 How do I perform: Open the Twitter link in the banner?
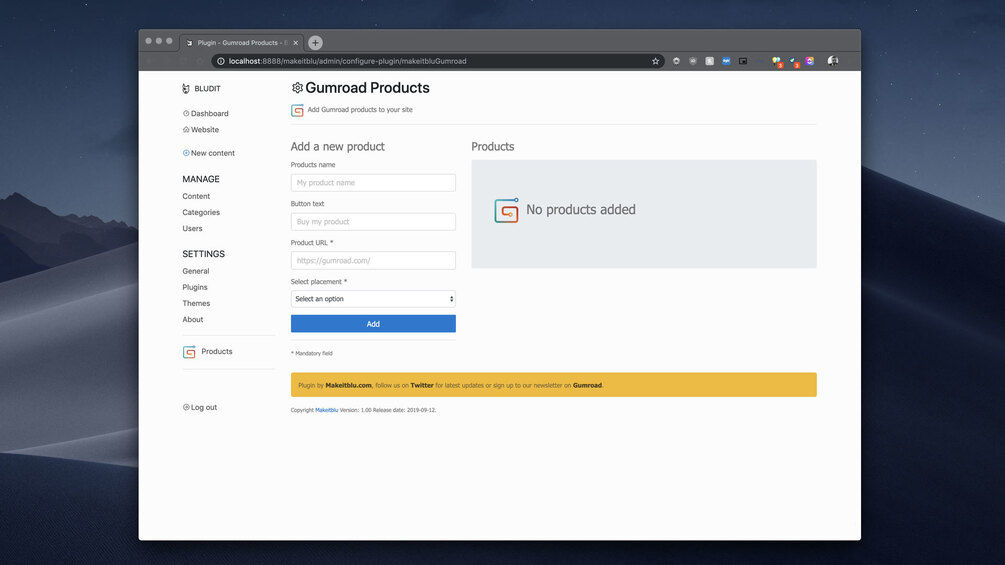tap(422, 385)
